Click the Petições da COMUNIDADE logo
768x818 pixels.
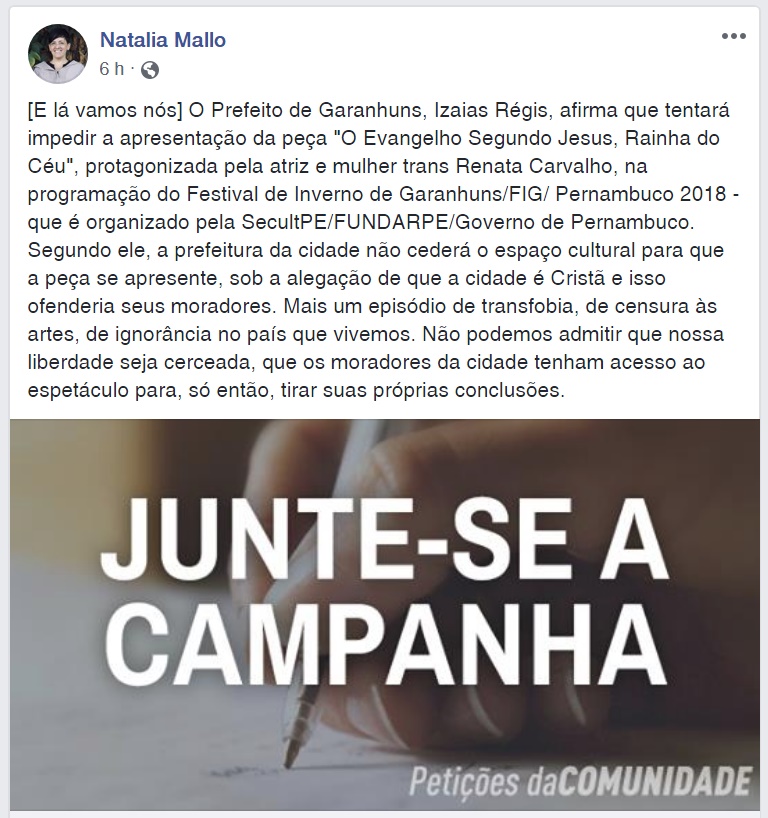(580, 781)
